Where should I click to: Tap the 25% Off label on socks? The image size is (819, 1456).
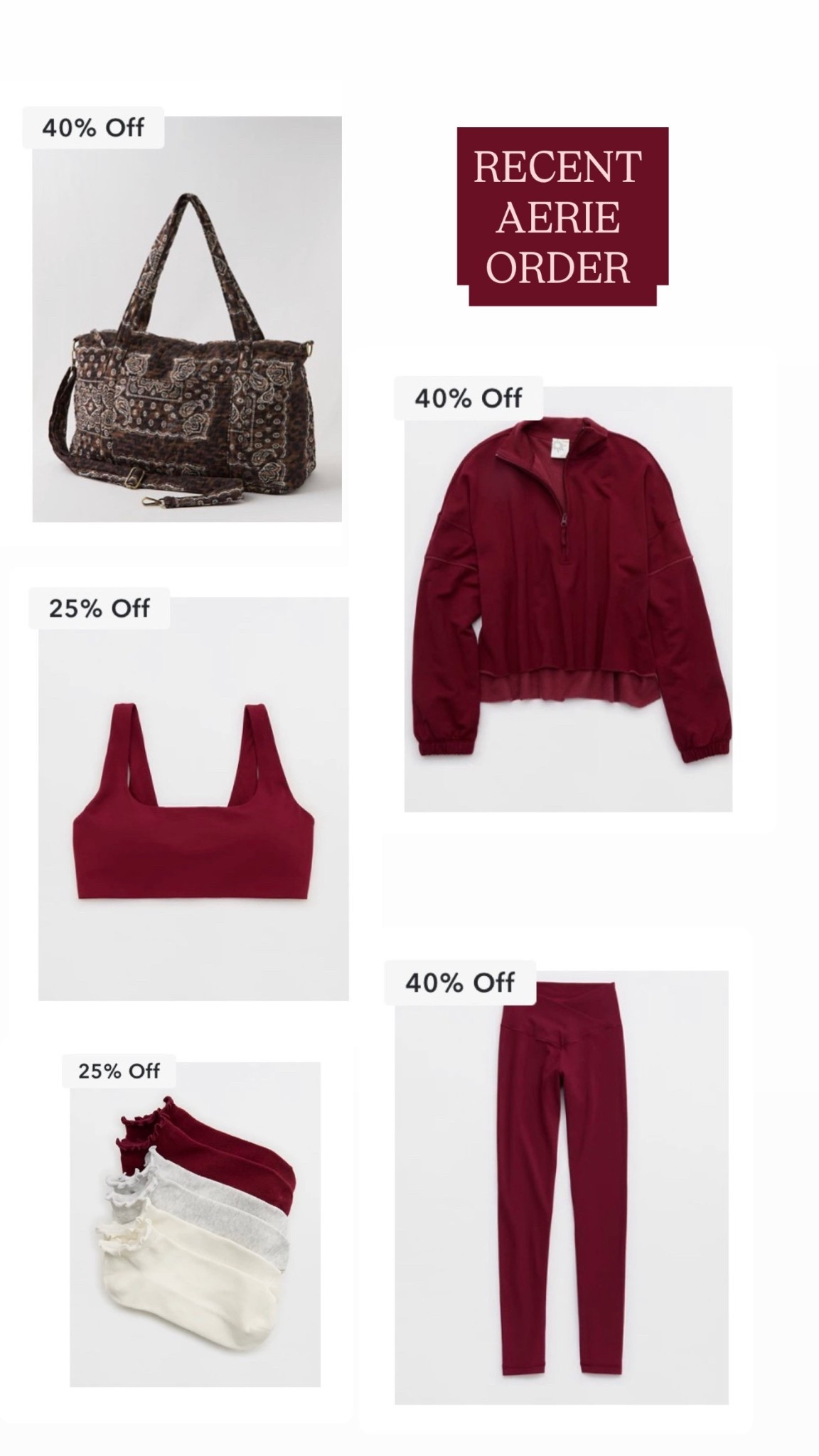(x=119, y=1071)
